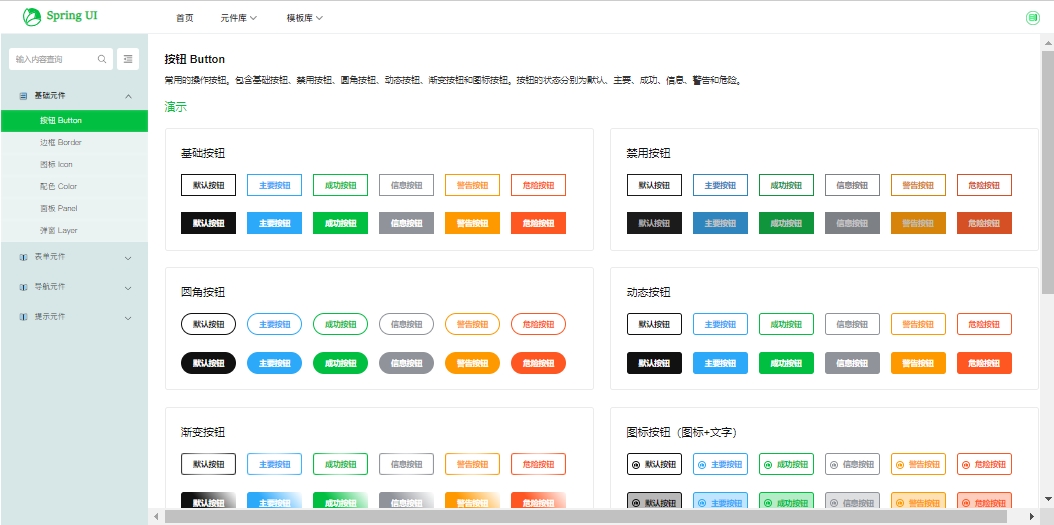The image size is (1054, 525).
Task: Open the 模板库 dropdown in top navigation
Action: [305, 18]
